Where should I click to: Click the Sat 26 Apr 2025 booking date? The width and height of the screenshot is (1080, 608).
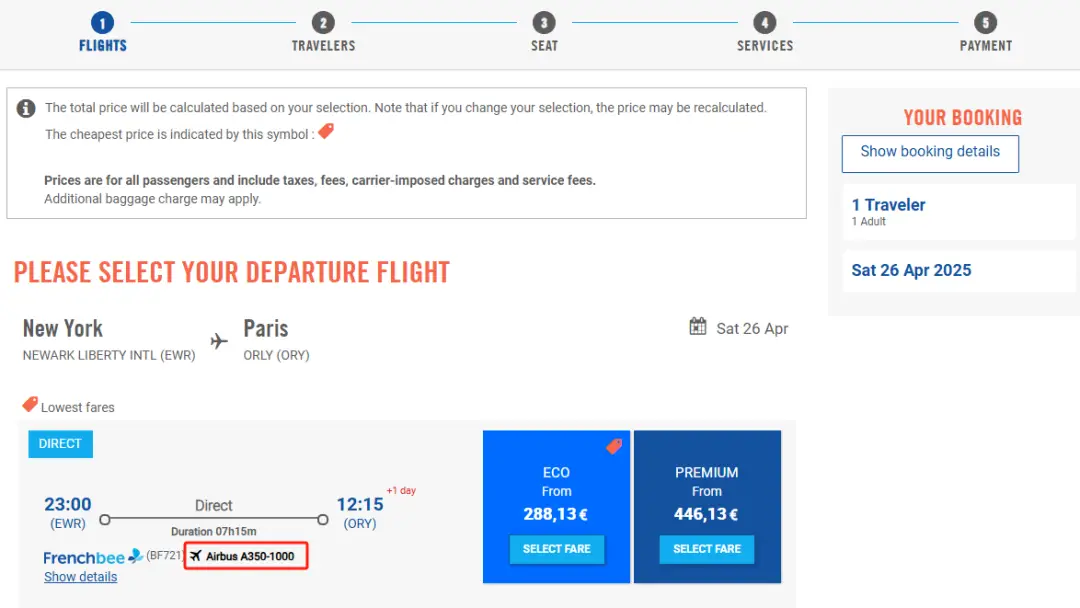click(911, 270)
